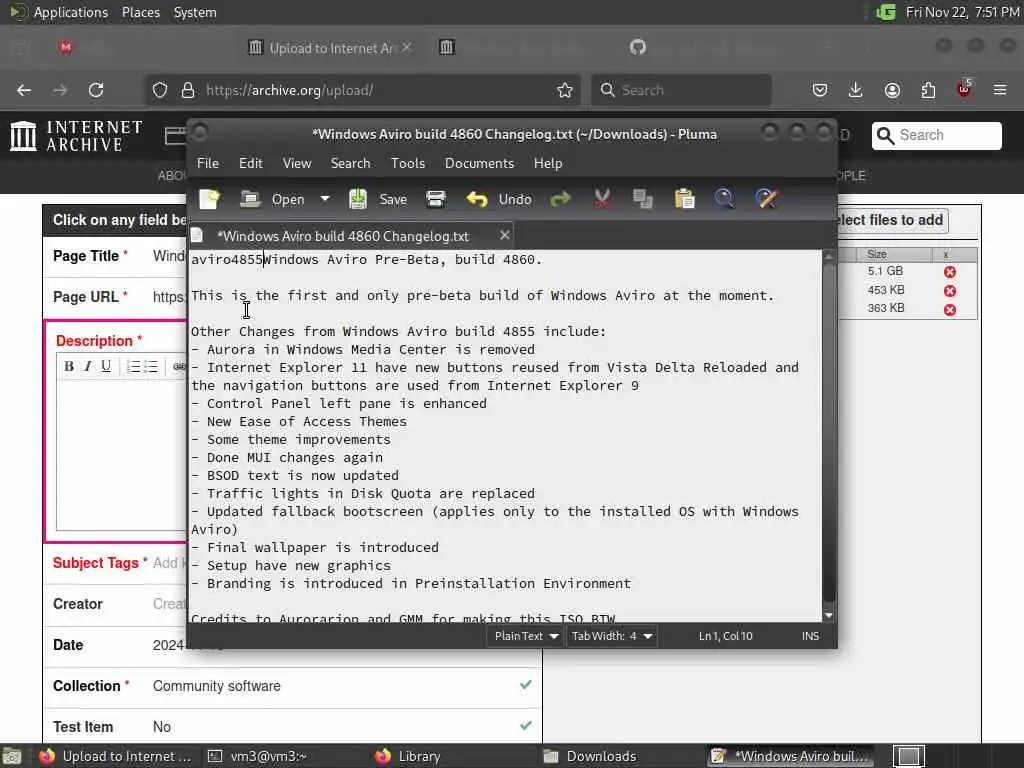Viewport: 1024px width, 768px height.
Task: Click the show desktop icon in taskbar
Action: [x=12, y=756]
